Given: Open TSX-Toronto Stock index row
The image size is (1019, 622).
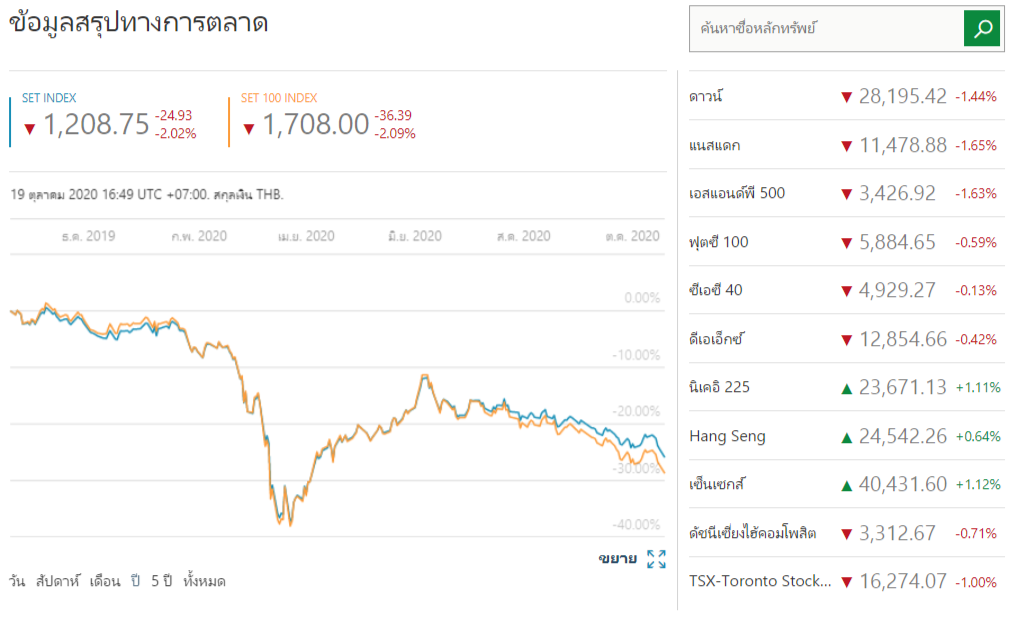Looking at the screenshot, I should pos(759,581).
